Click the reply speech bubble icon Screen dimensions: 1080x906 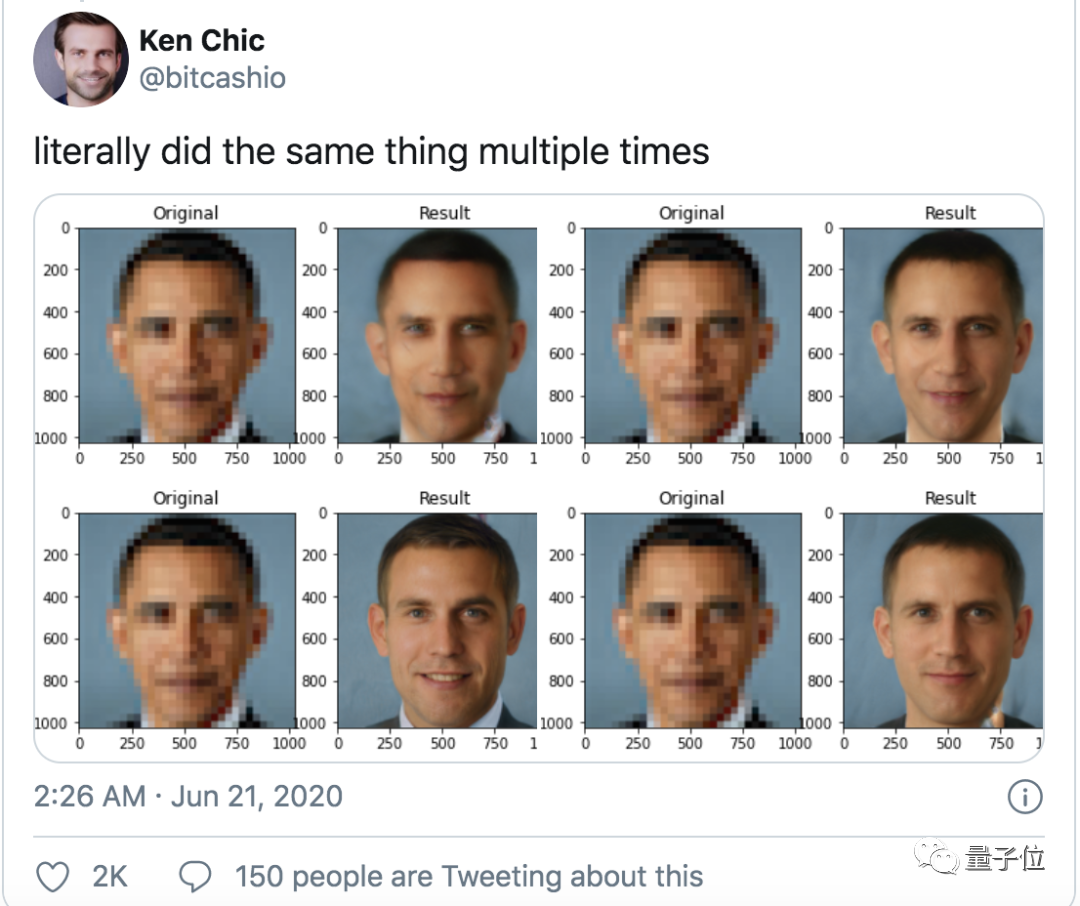click(195, 877)
